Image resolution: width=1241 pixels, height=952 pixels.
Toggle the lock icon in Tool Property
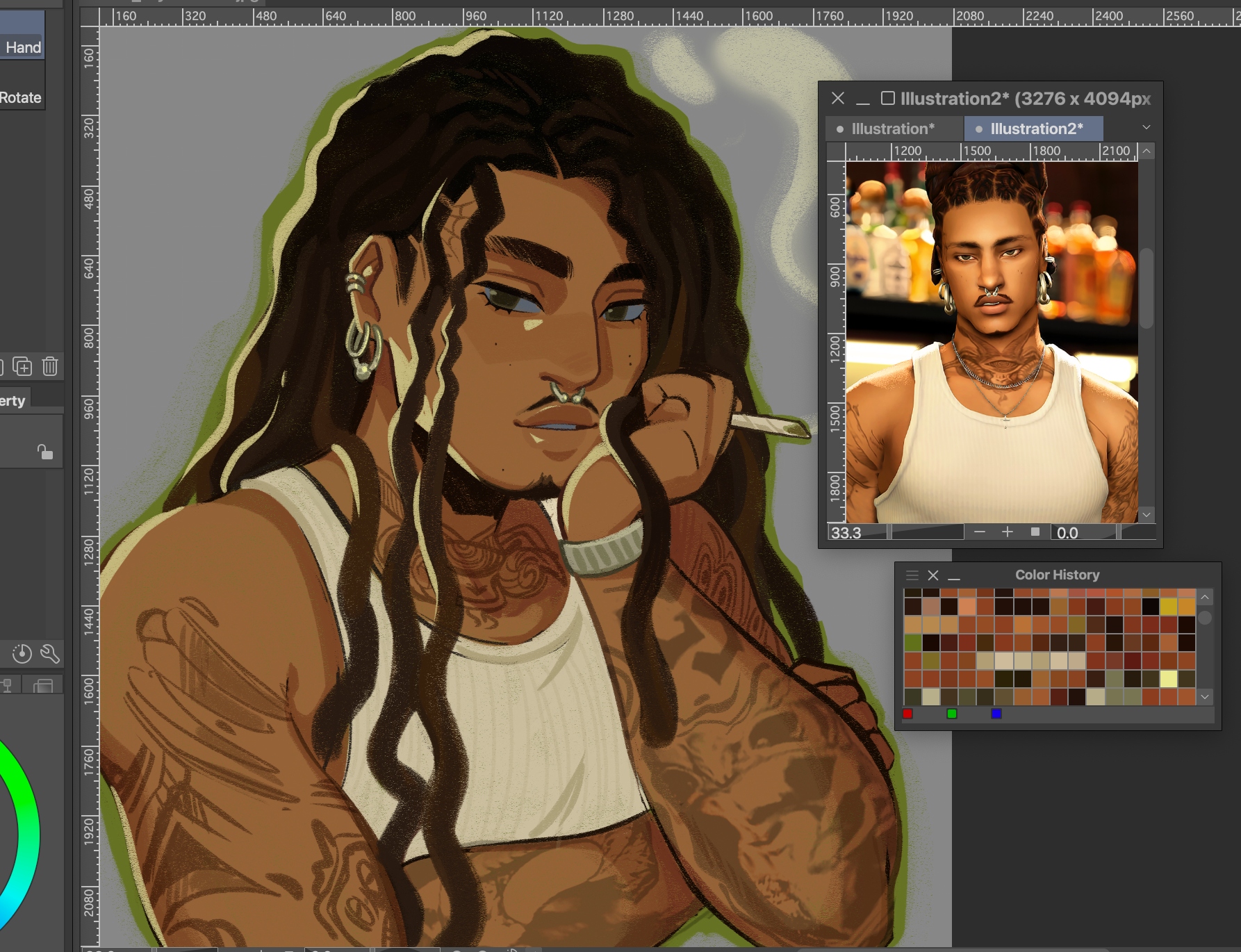coord(45,452)
